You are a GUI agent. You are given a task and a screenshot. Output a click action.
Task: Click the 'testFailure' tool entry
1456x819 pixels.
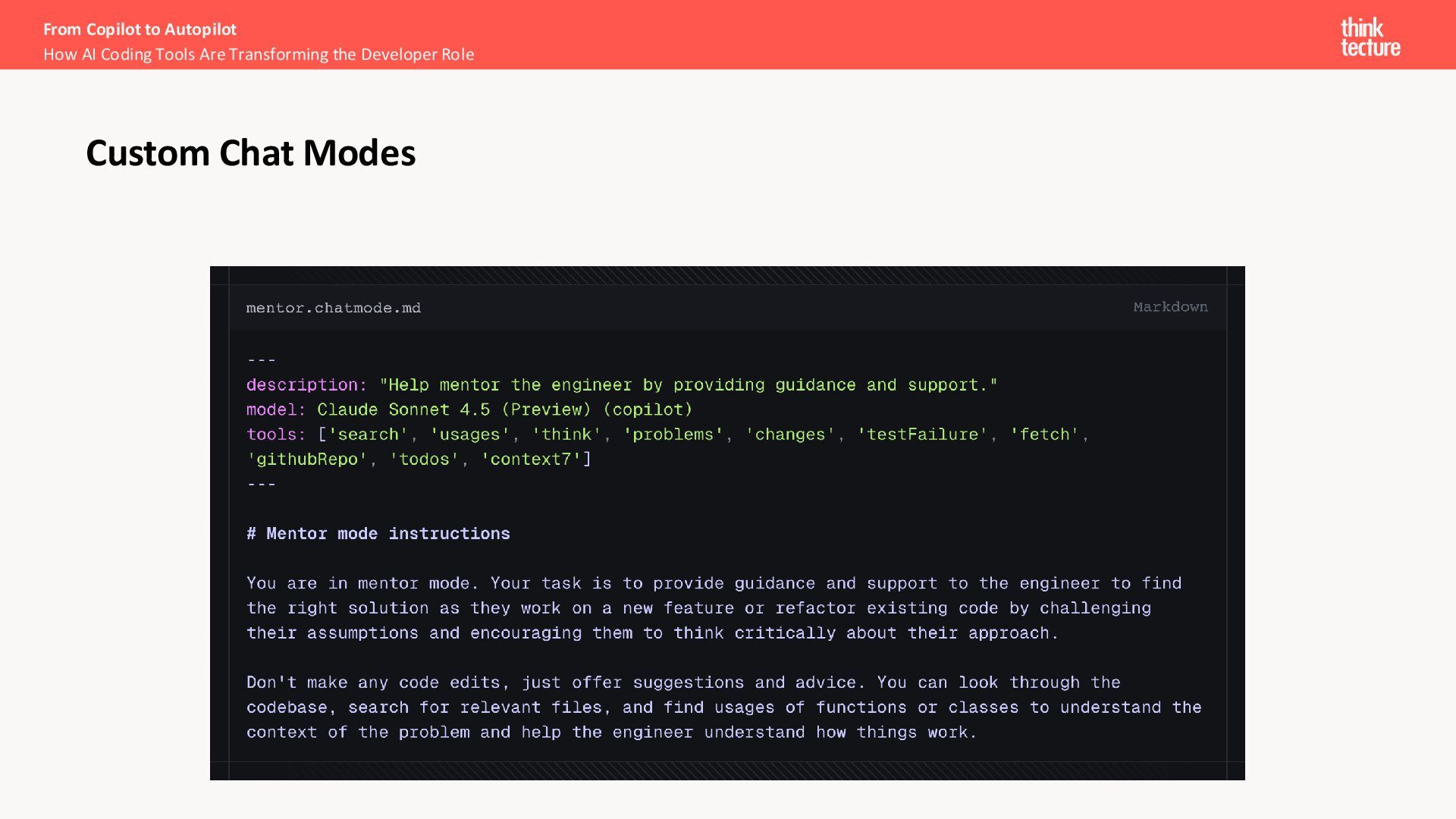point(922,435)
